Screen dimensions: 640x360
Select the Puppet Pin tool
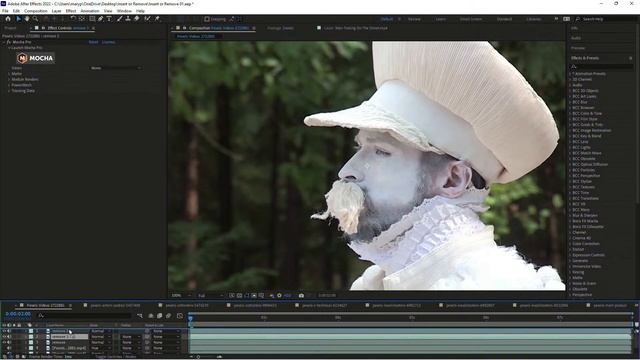pyautogui.click(x=157, y=19)
